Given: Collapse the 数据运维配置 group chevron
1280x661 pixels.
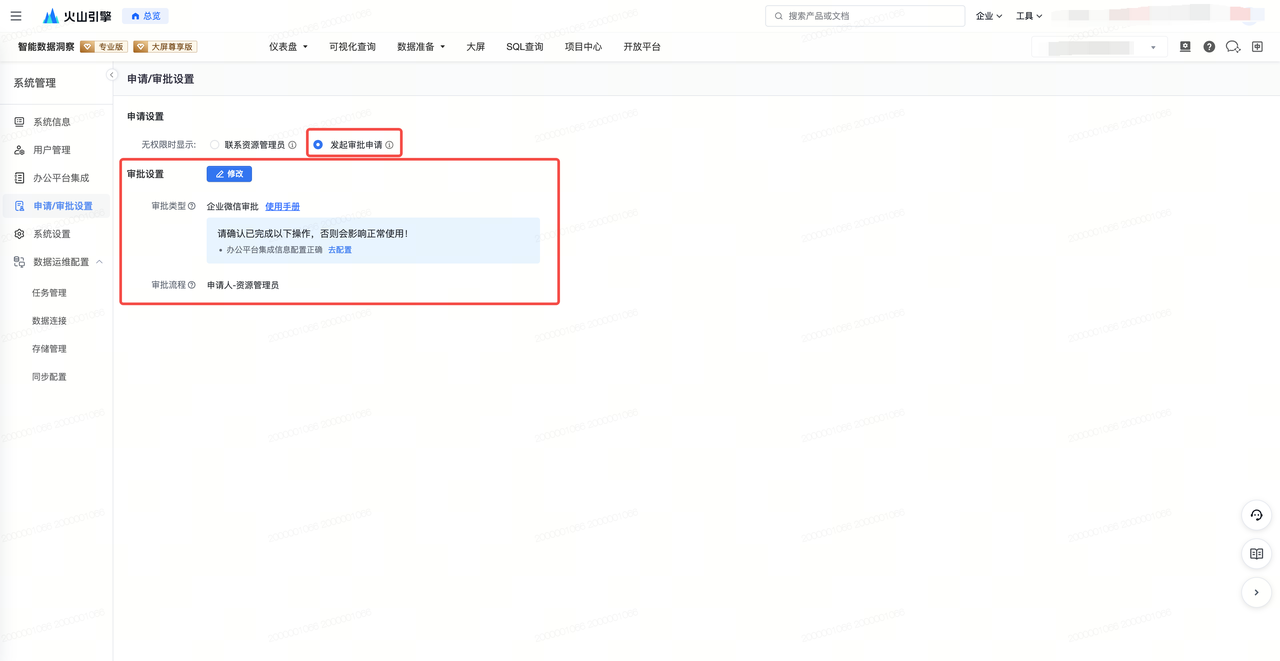Looking at the screenshot, I should coord(99,262).
